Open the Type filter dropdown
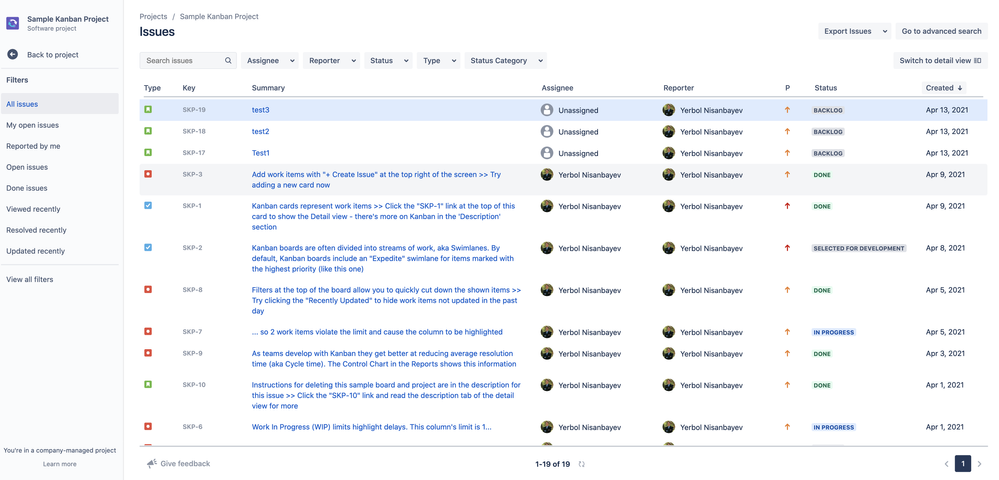 (x=438, y=61)
